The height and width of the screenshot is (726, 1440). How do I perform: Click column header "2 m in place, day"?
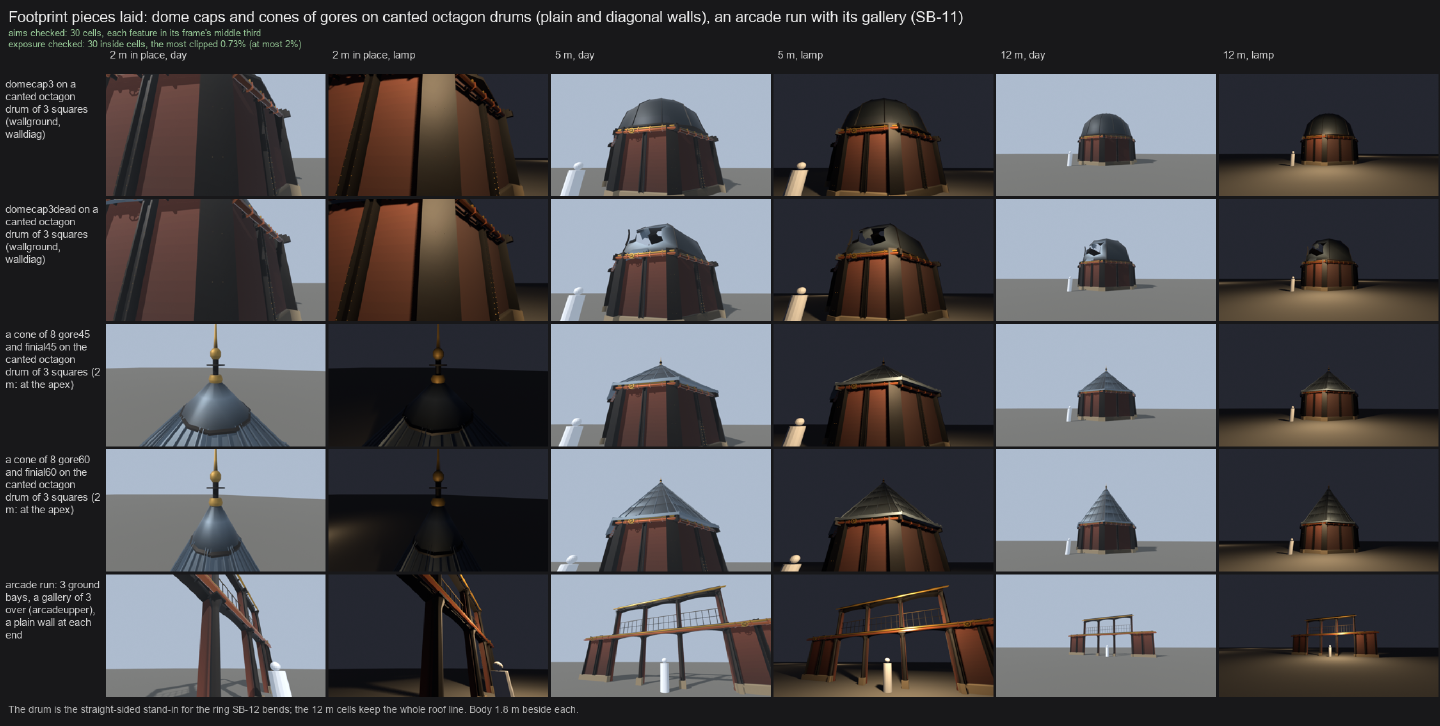(x=148, y=55)
